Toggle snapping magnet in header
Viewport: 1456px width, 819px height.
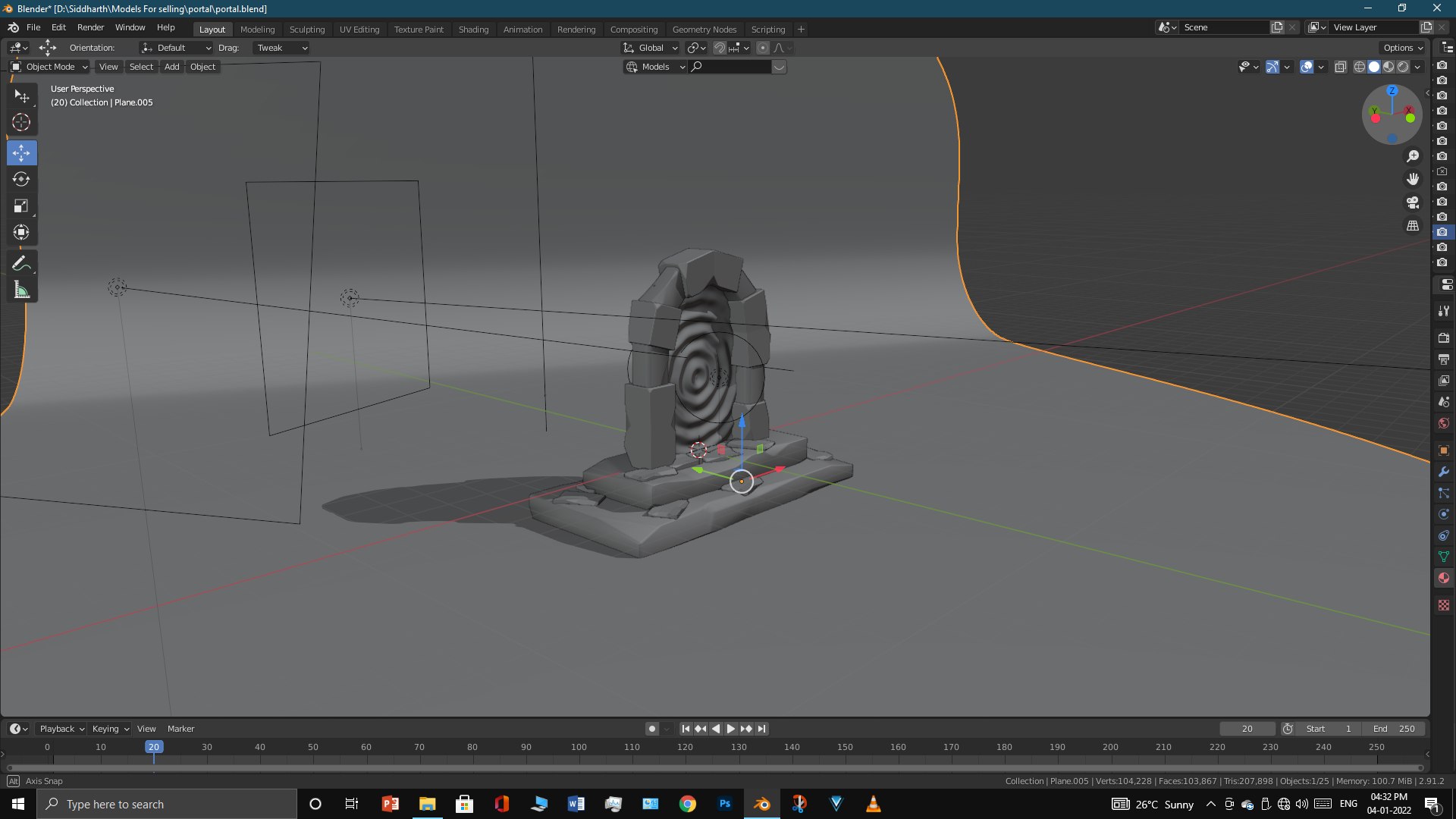pos(720,48)
